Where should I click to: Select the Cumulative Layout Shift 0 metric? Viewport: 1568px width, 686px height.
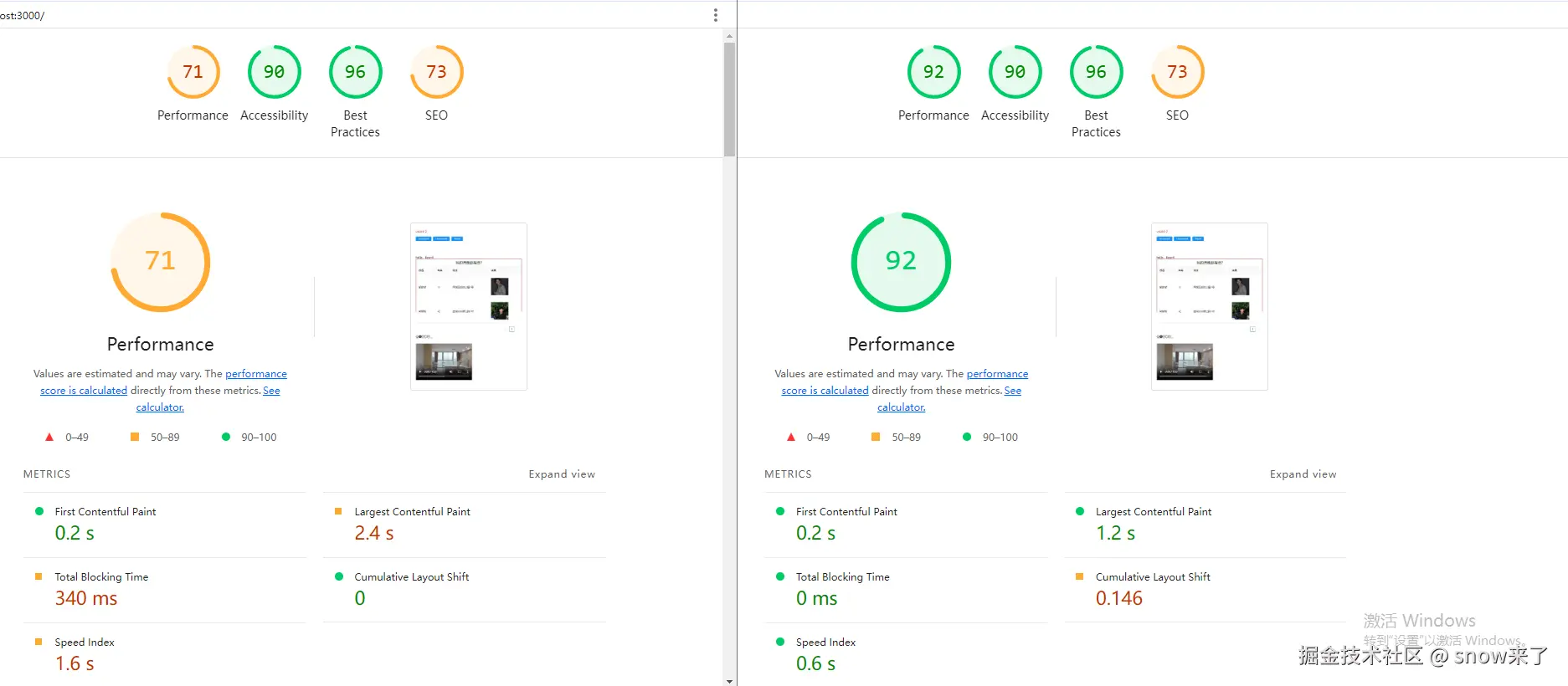click(x=464, y=590)
